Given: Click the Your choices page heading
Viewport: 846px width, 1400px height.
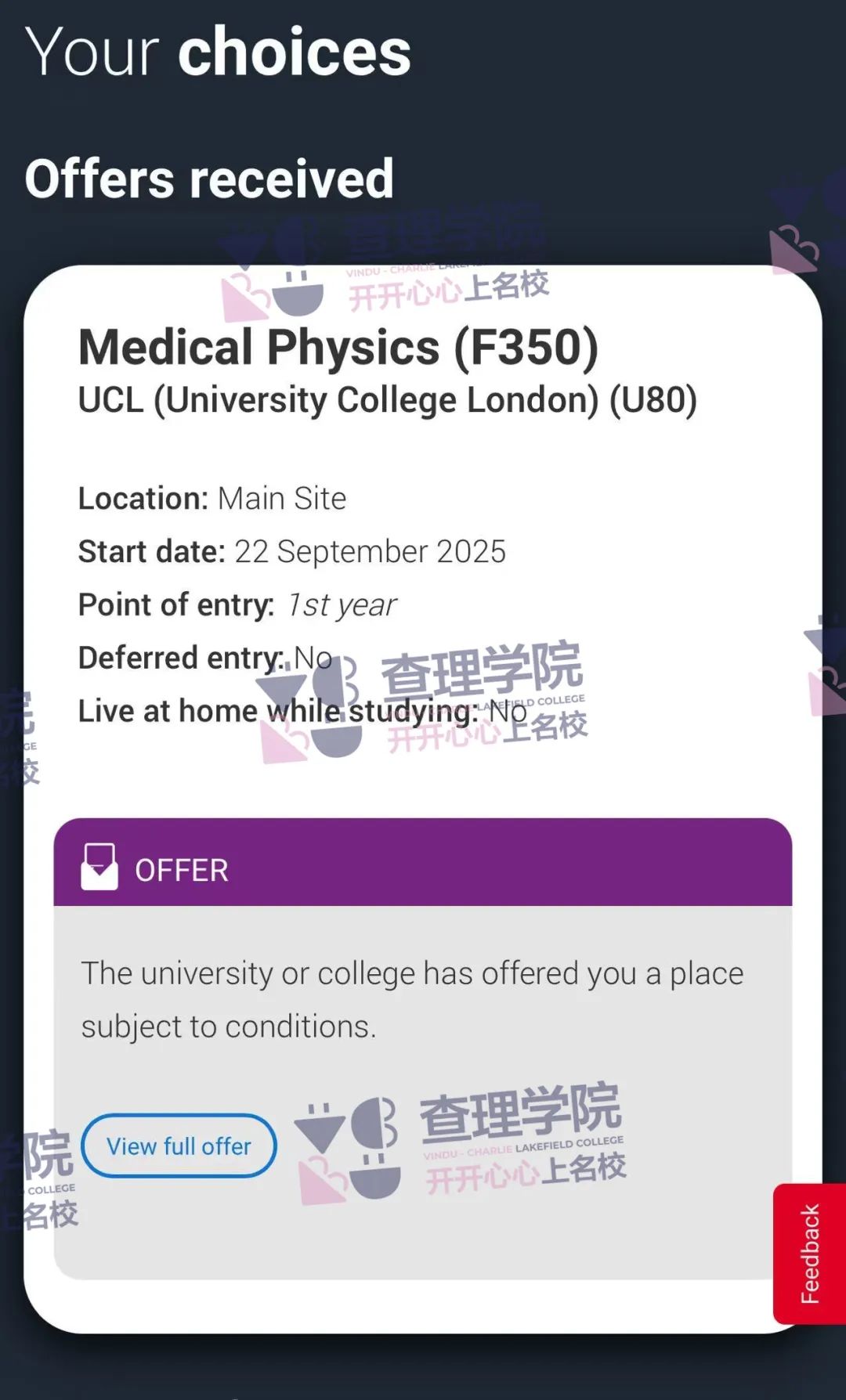Looking at the screenshot, I should [x=218, y=52].
